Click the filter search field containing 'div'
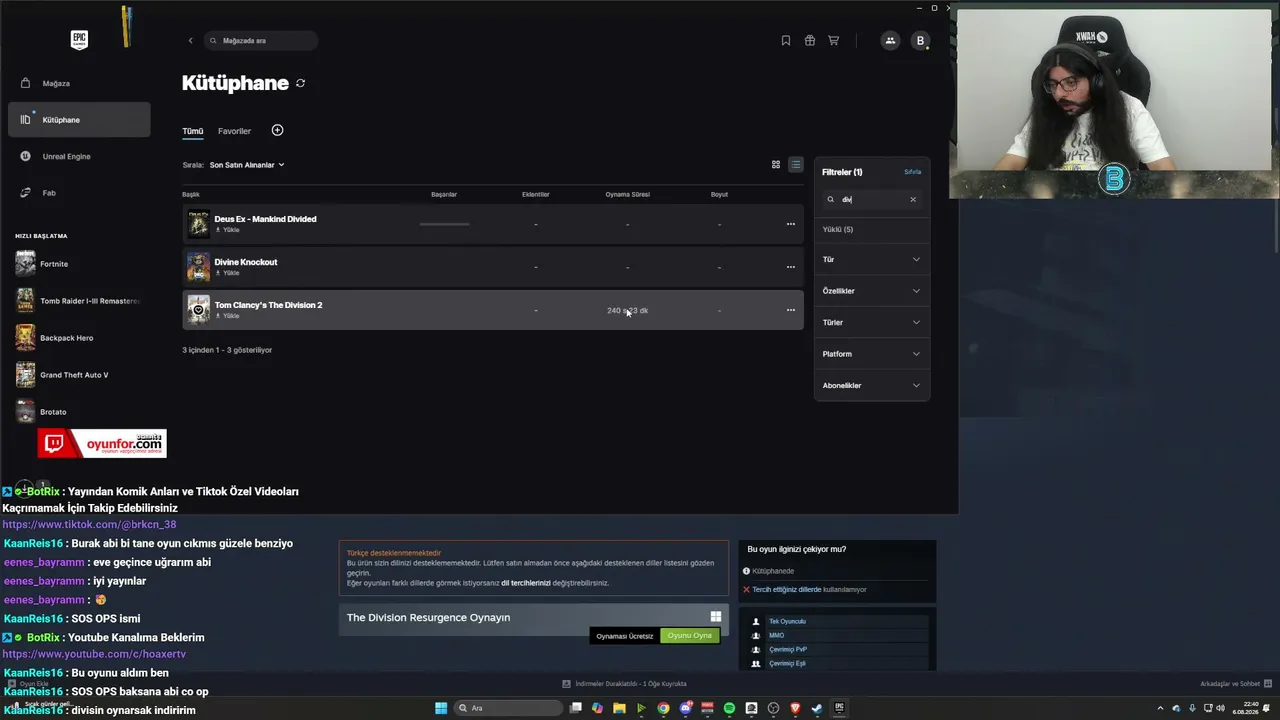 click(x=871, y=200)
